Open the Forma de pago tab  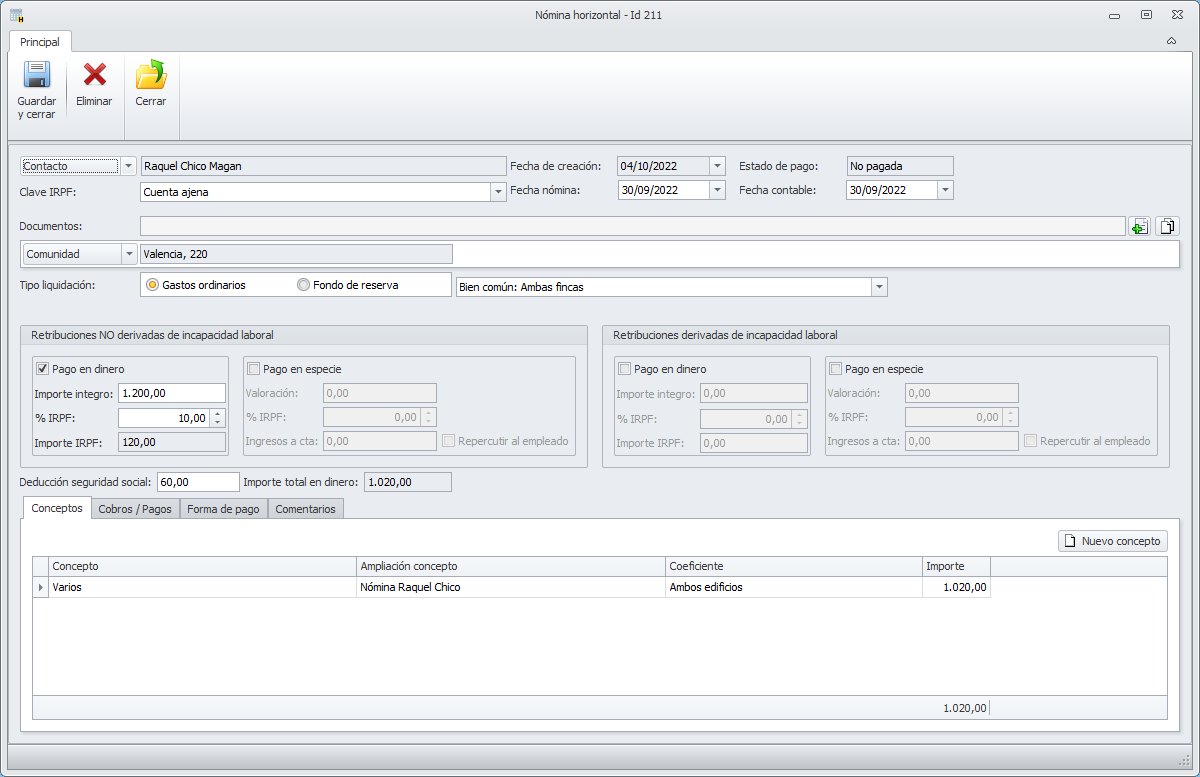click(x=223, y=509)
